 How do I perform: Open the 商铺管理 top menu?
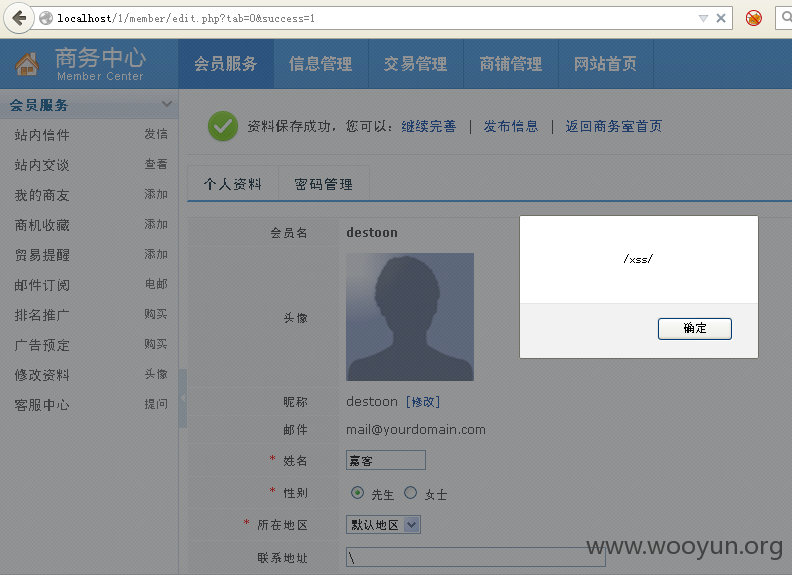511,64
